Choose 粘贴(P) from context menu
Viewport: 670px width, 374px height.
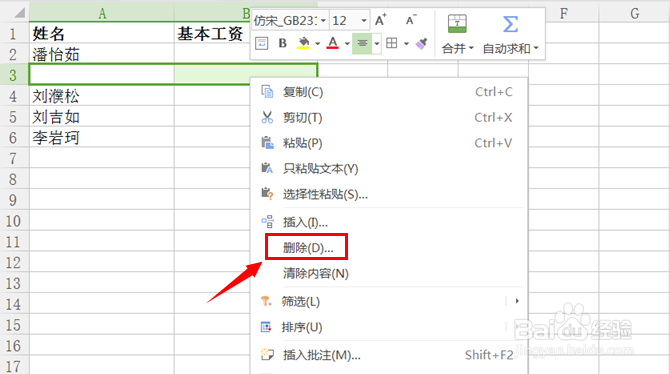point(389,143)
